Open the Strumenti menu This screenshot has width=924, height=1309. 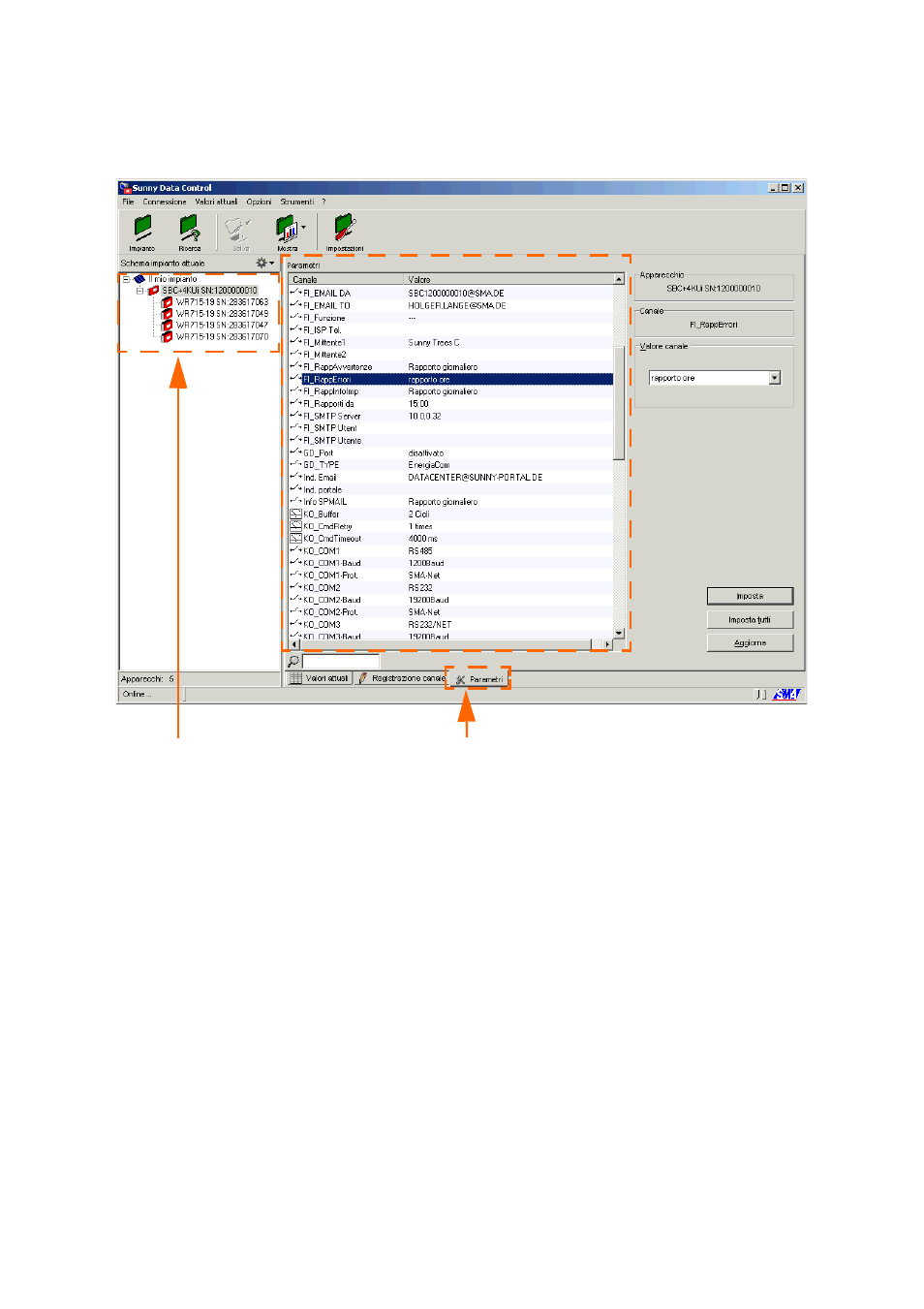[297, 202]
